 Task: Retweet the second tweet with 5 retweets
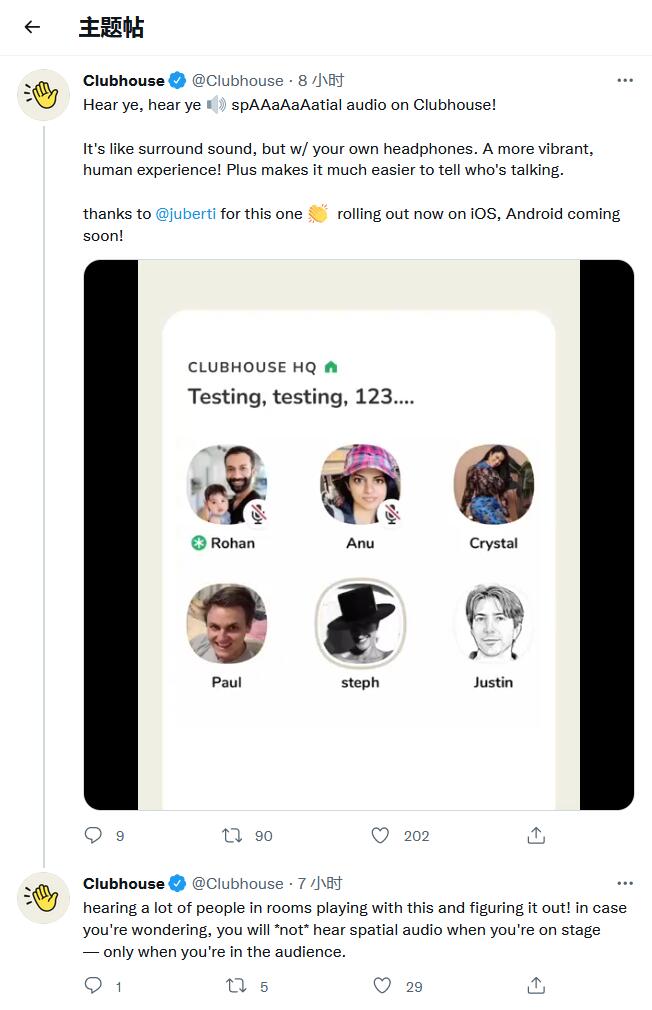tap(236, 986)
